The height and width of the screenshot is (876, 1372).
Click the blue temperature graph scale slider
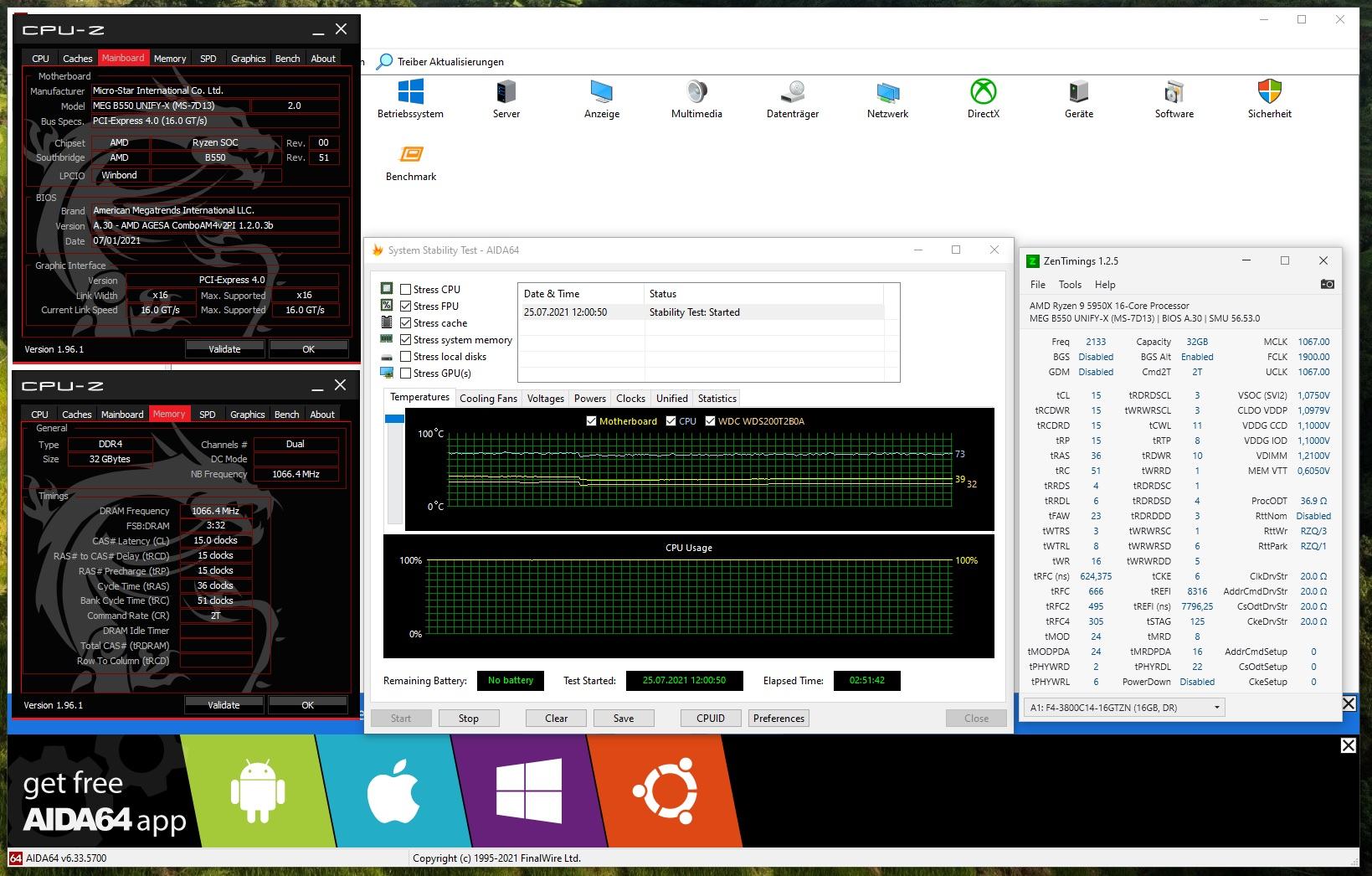[x=393, y=418]
